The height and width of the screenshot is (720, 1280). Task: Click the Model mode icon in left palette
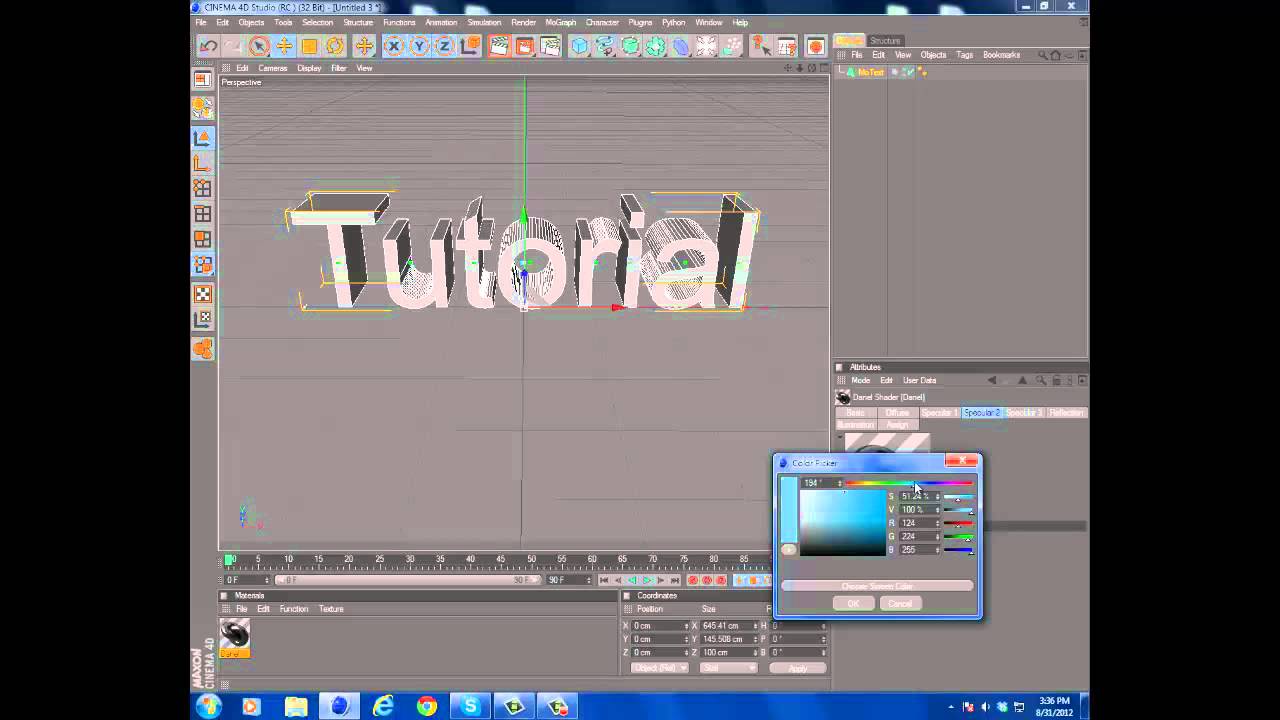(x=202, y=137)
